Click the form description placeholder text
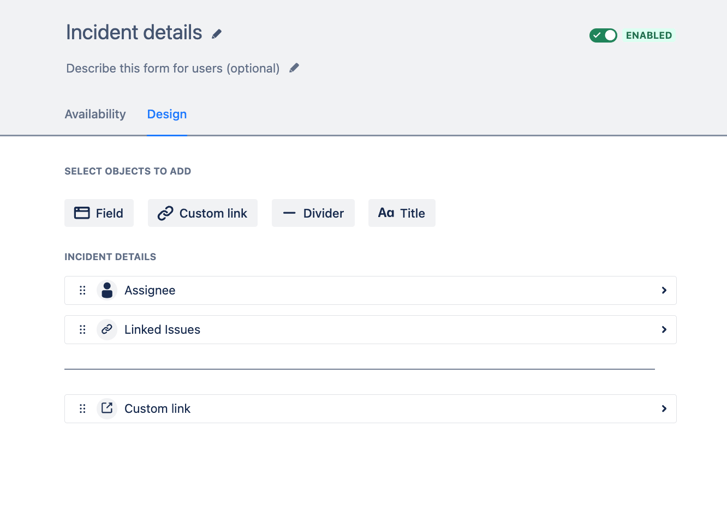The image size is (727, 505). click(173, 69)
